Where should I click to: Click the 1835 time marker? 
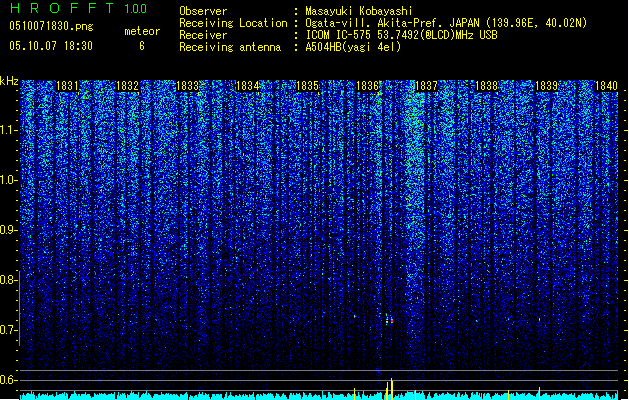[307, 86]
